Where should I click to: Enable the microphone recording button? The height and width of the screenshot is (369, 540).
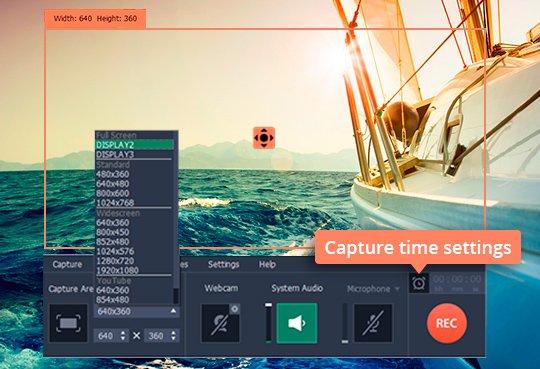[x=373, y=323]
